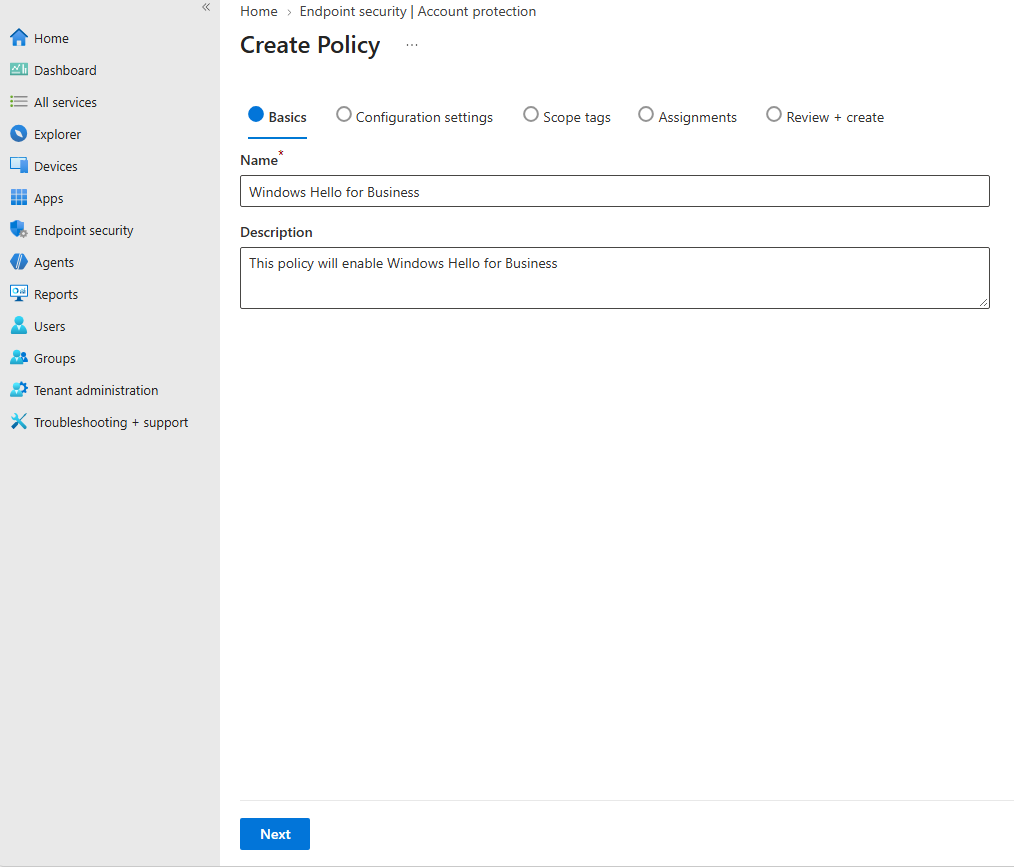Select the Scope tags step circle
1014x867 pixels.
pos(531,114)
